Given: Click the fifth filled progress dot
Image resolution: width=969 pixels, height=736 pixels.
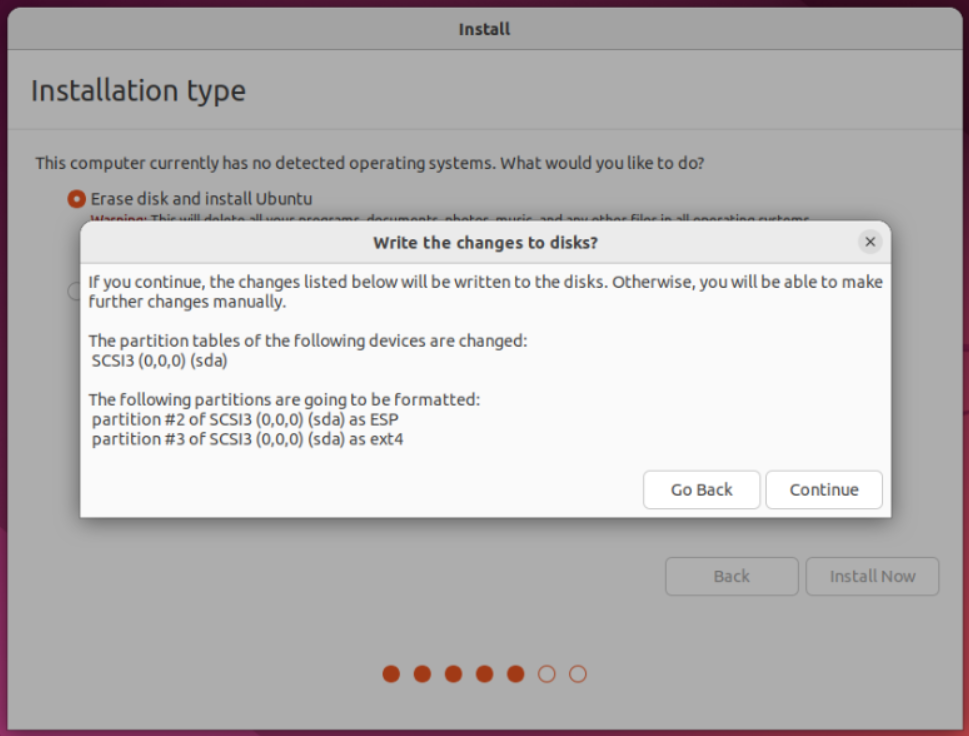Looking at the screenshot, I should (515, 674).
